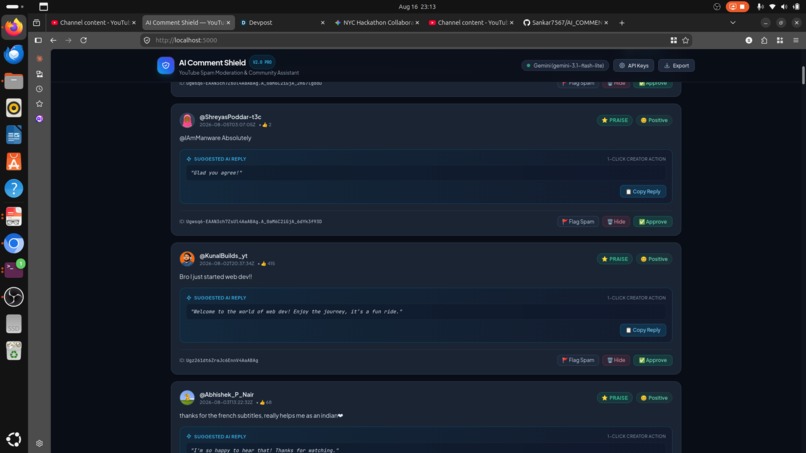806x453 pixels.
Task: Approve the @KunalBuilds_yt comment
Action: (652, 360)
